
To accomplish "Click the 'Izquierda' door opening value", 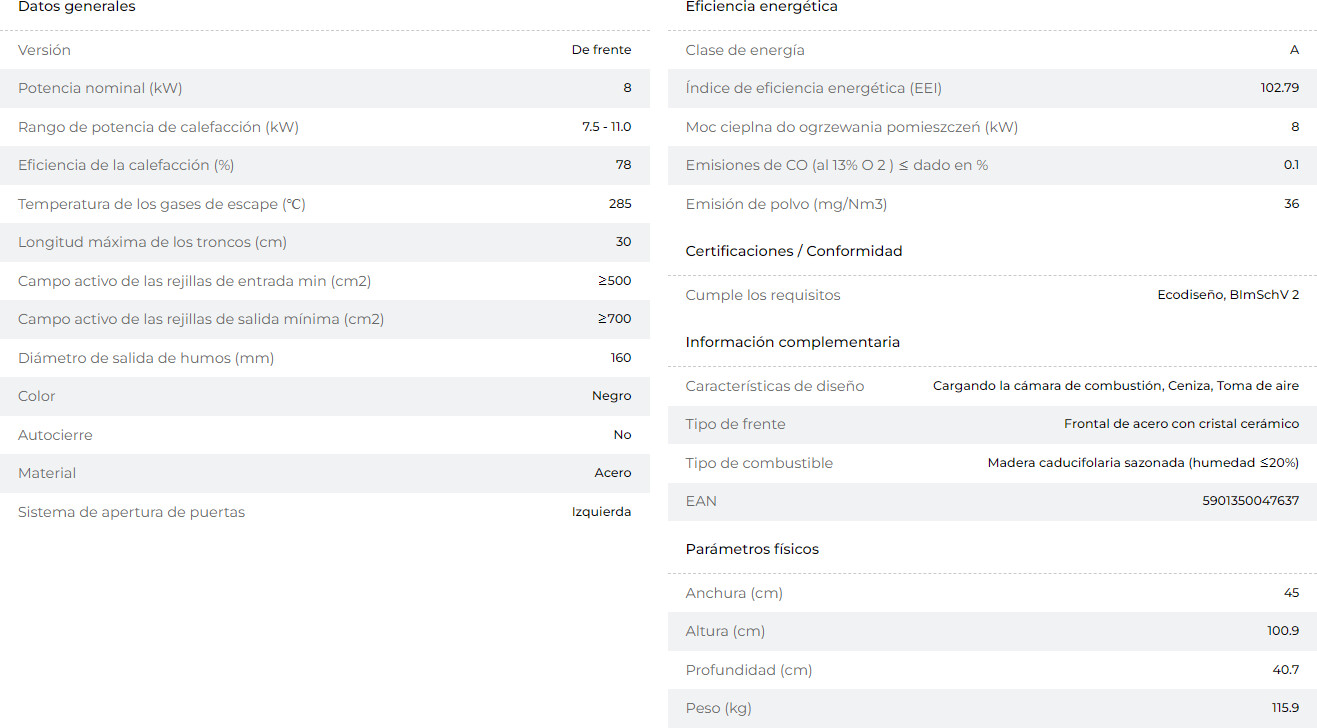I will pyautogui.click(x=601, y=512).
